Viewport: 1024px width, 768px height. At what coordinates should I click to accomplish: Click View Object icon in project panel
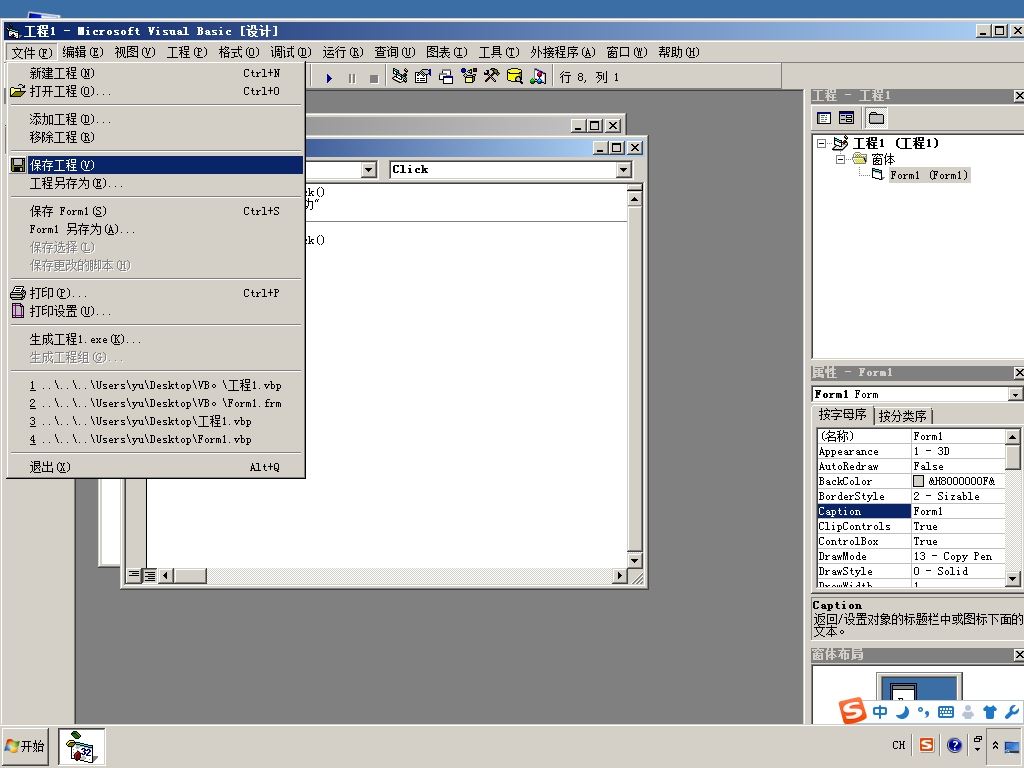click(846, 118)
